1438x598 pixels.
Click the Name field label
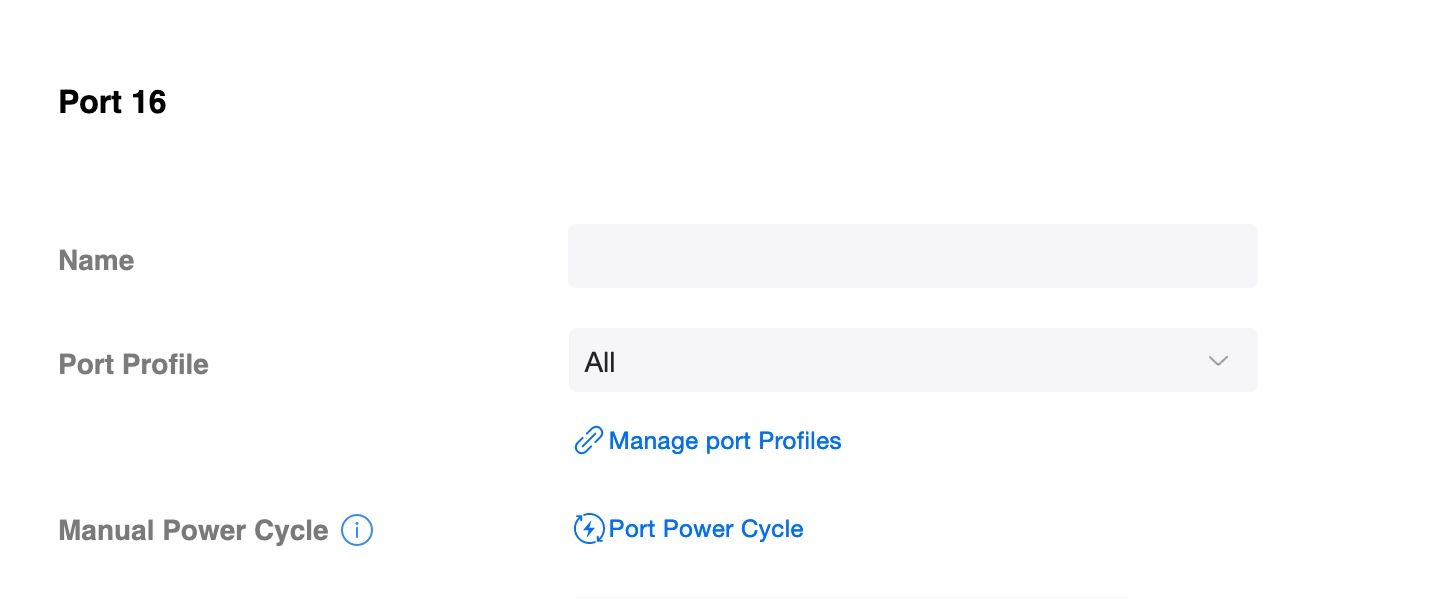point(96,260)
